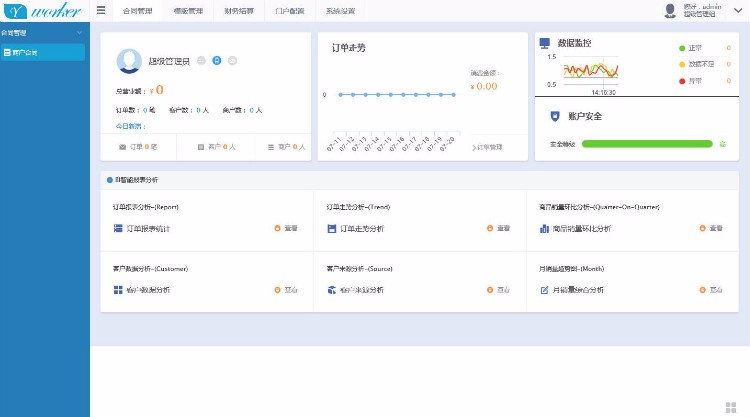Click the edit icon for Month analysis
The image size is (750, 417).
[544, 290]
